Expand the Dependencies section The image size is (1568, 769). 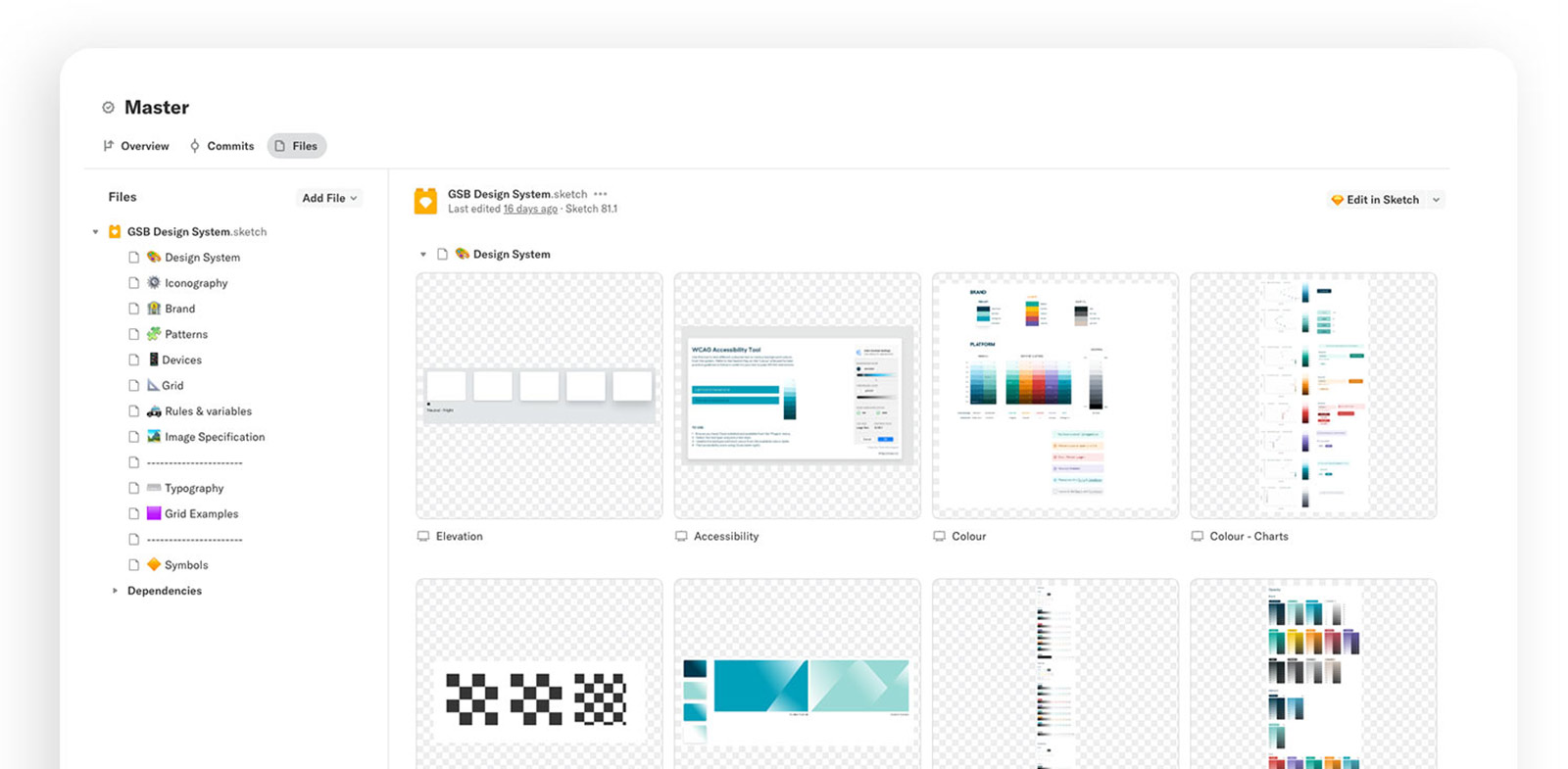point(115,591)
